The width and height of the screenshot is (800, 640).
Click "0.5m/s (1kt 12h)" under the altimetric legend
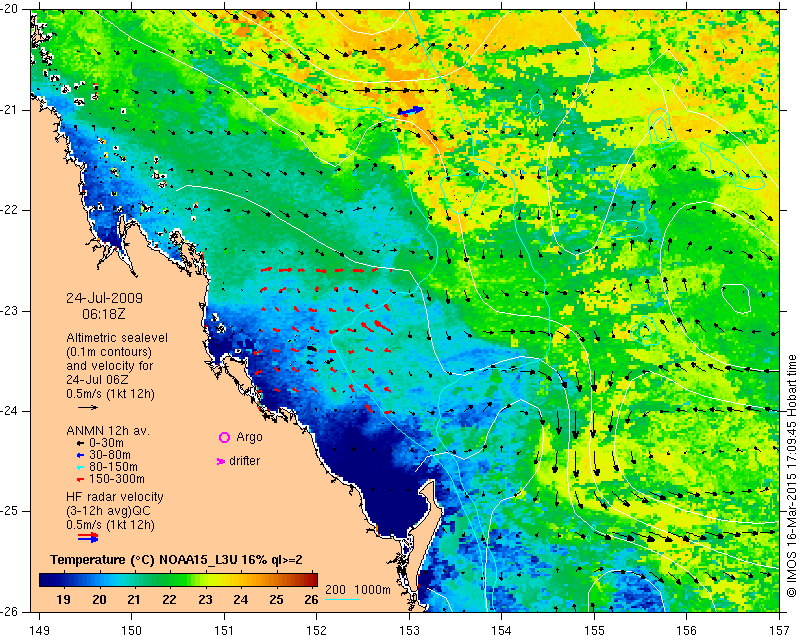(110, 394)
